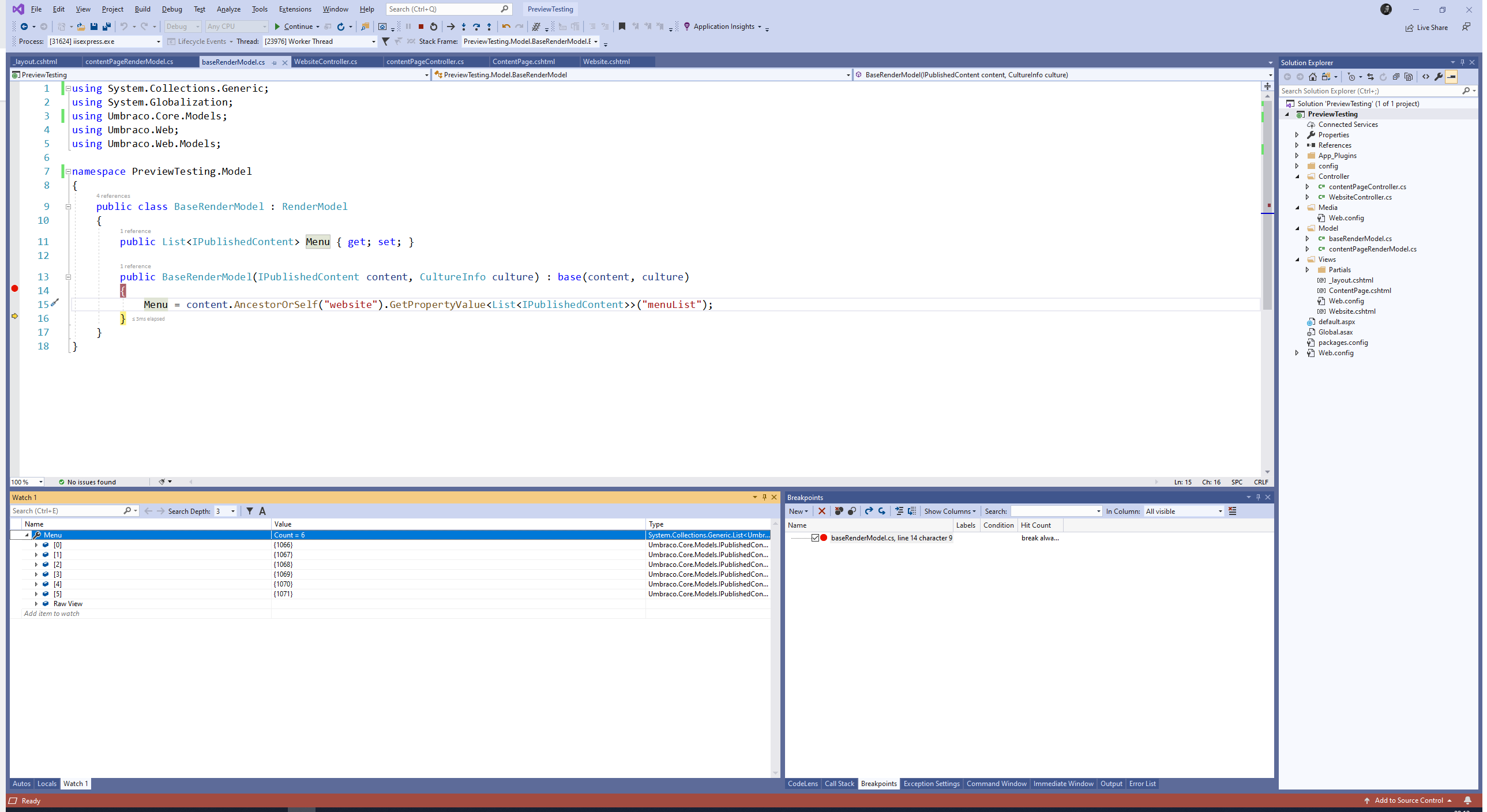Toggle Preview Selected Items in Solution Explorer

click(x=1451, y=77)
